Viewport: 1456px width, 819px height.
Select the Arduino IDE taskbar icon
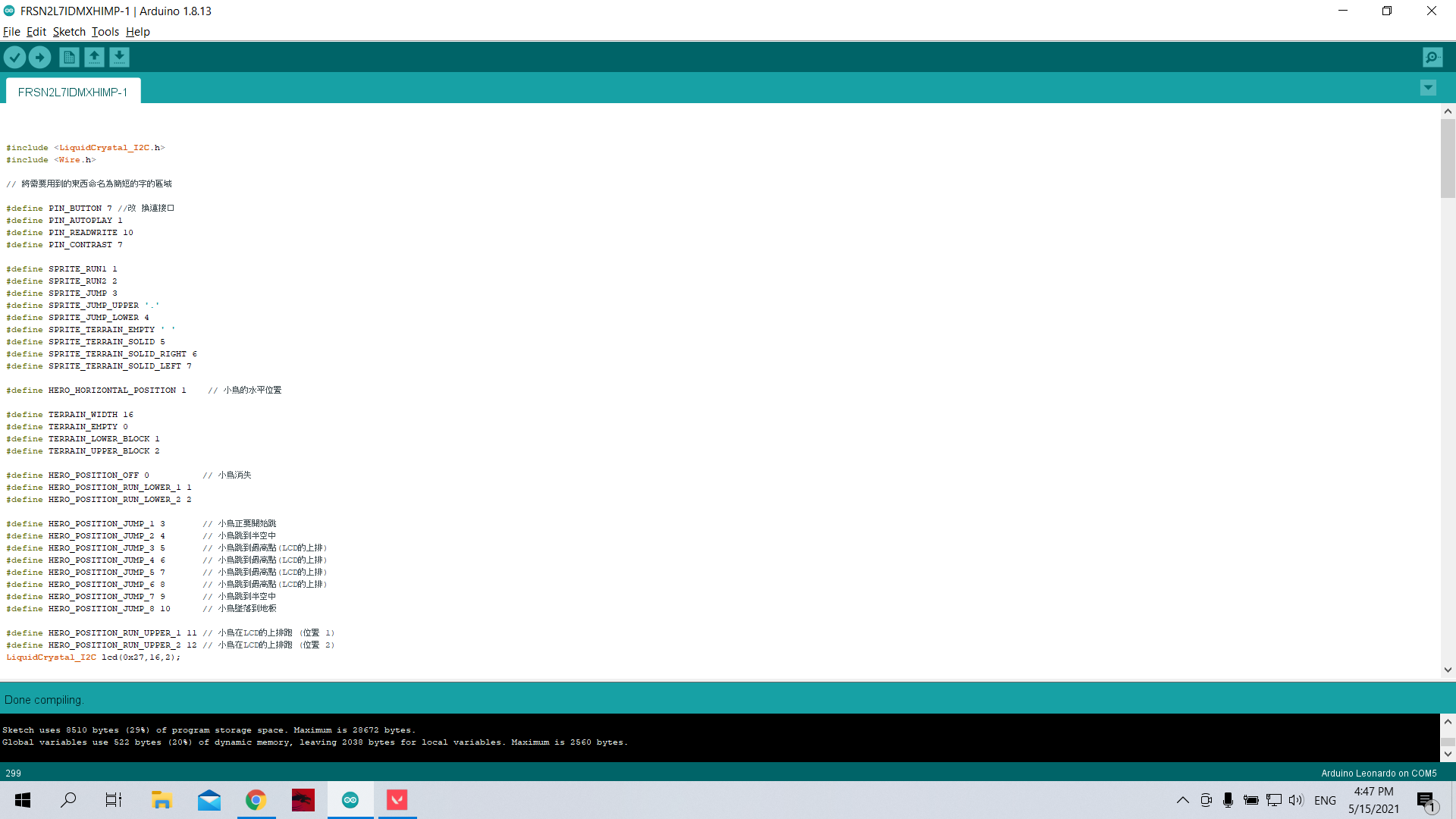pyautogui.click(x=350, y=799)
